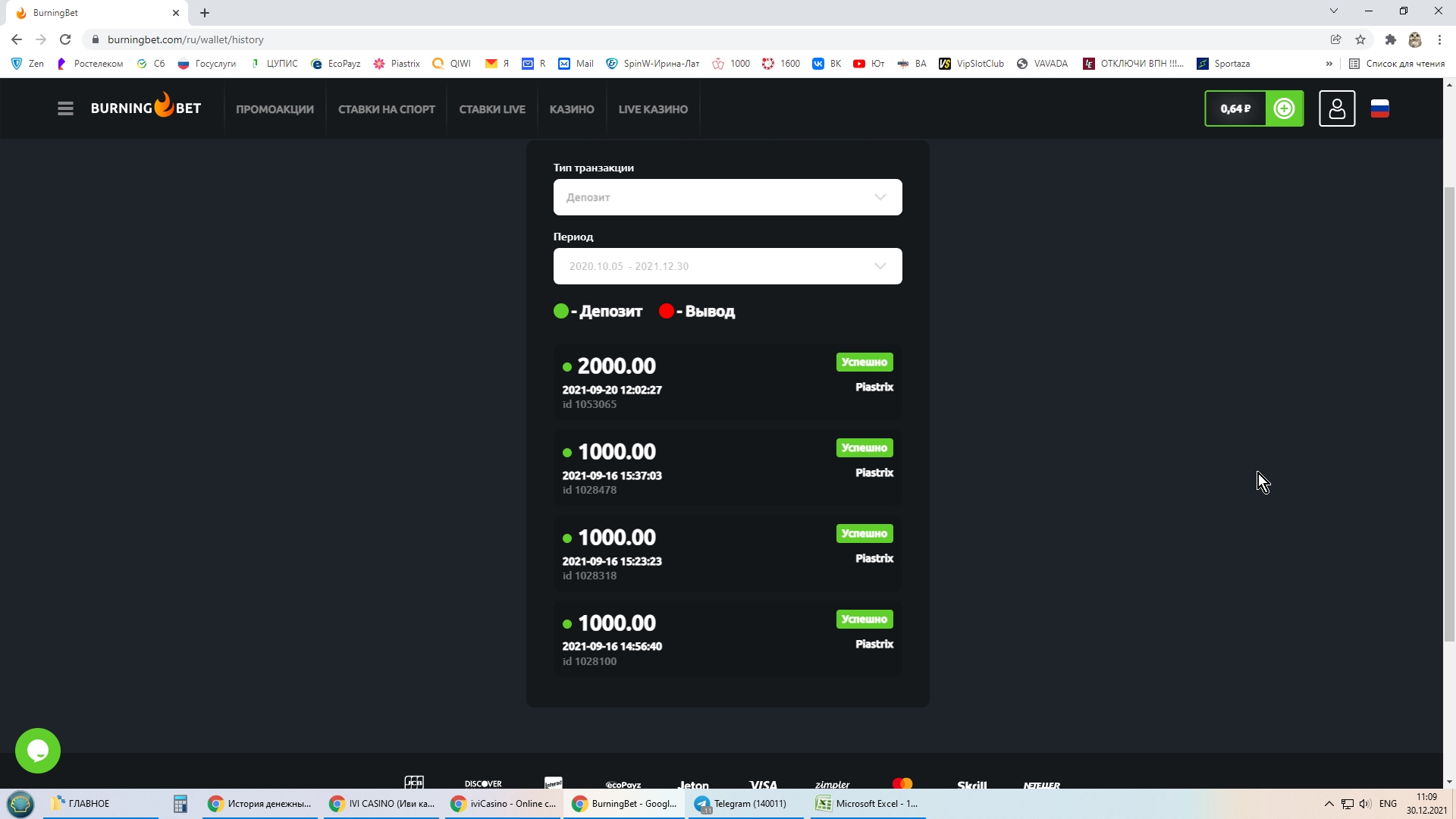This screenshot has height=819, width=1456.
Task: Reload the page with refresh icon
Action: tap(65, 39)
